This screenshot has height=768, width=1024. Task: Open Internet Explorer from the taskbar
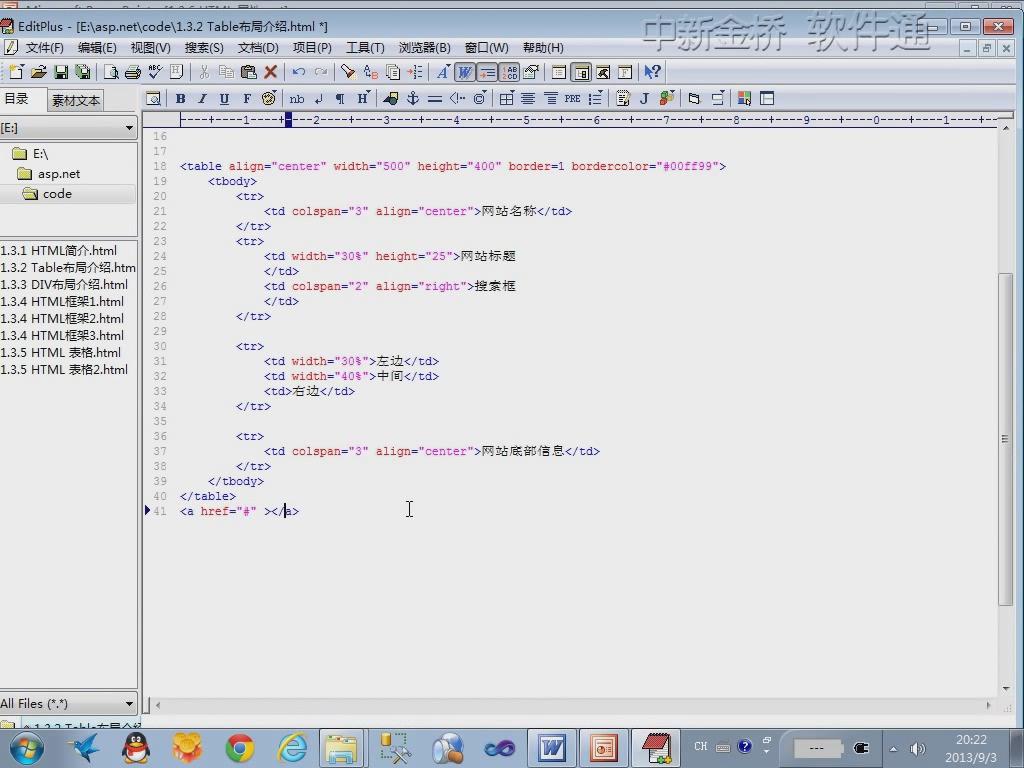click(x=293, y=748)
